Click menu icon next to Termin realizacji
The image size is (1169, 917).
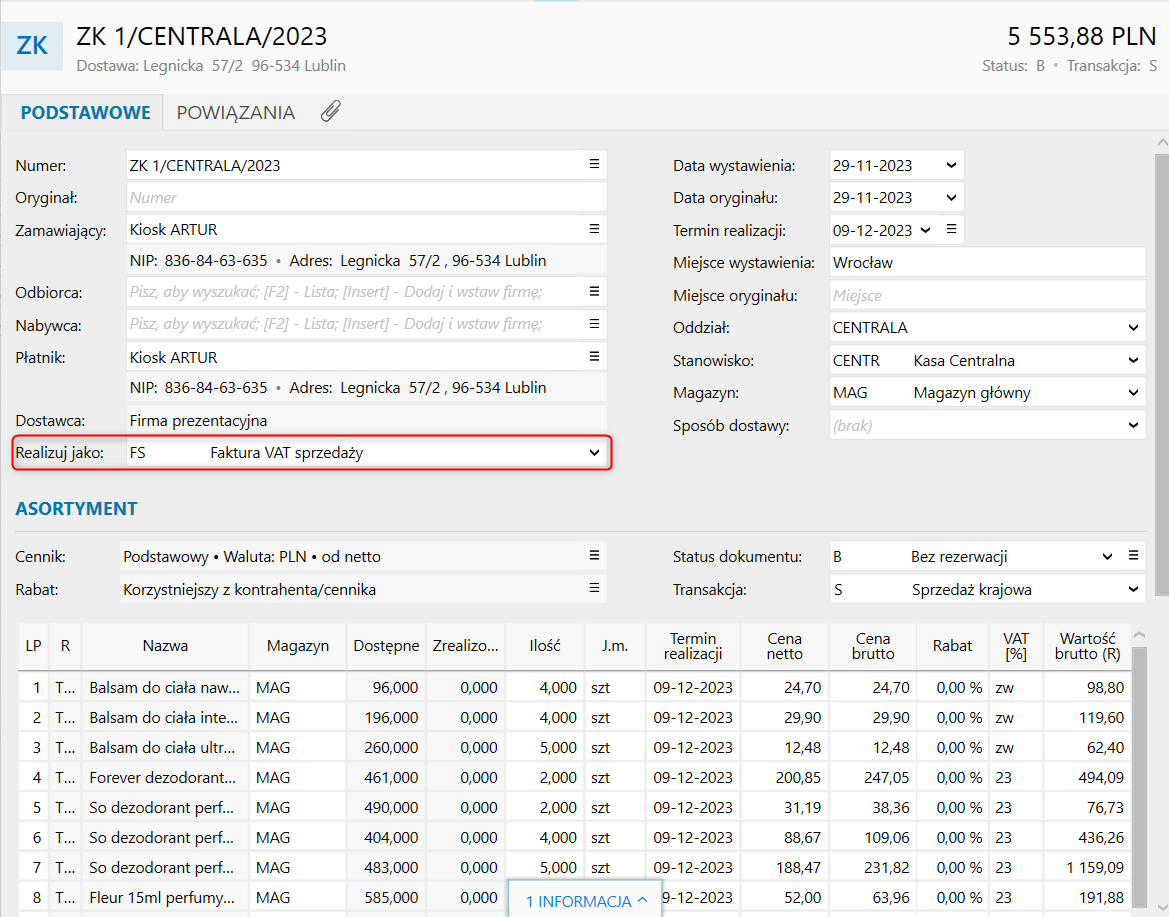point(952,229)
